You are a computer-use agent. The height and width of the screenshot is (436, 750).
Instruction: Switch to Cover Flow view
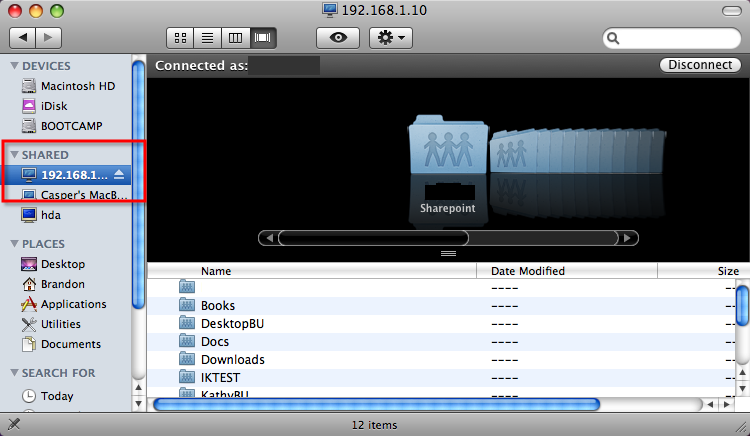pos(263,38)
